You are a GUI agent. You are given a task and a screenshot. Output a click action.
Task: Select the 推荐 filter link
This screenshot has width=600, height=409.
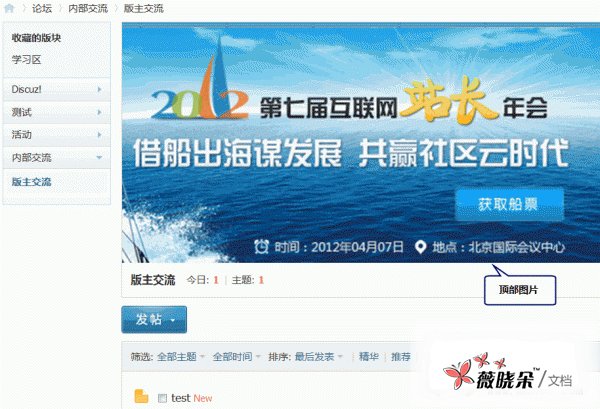coord(401,357)
